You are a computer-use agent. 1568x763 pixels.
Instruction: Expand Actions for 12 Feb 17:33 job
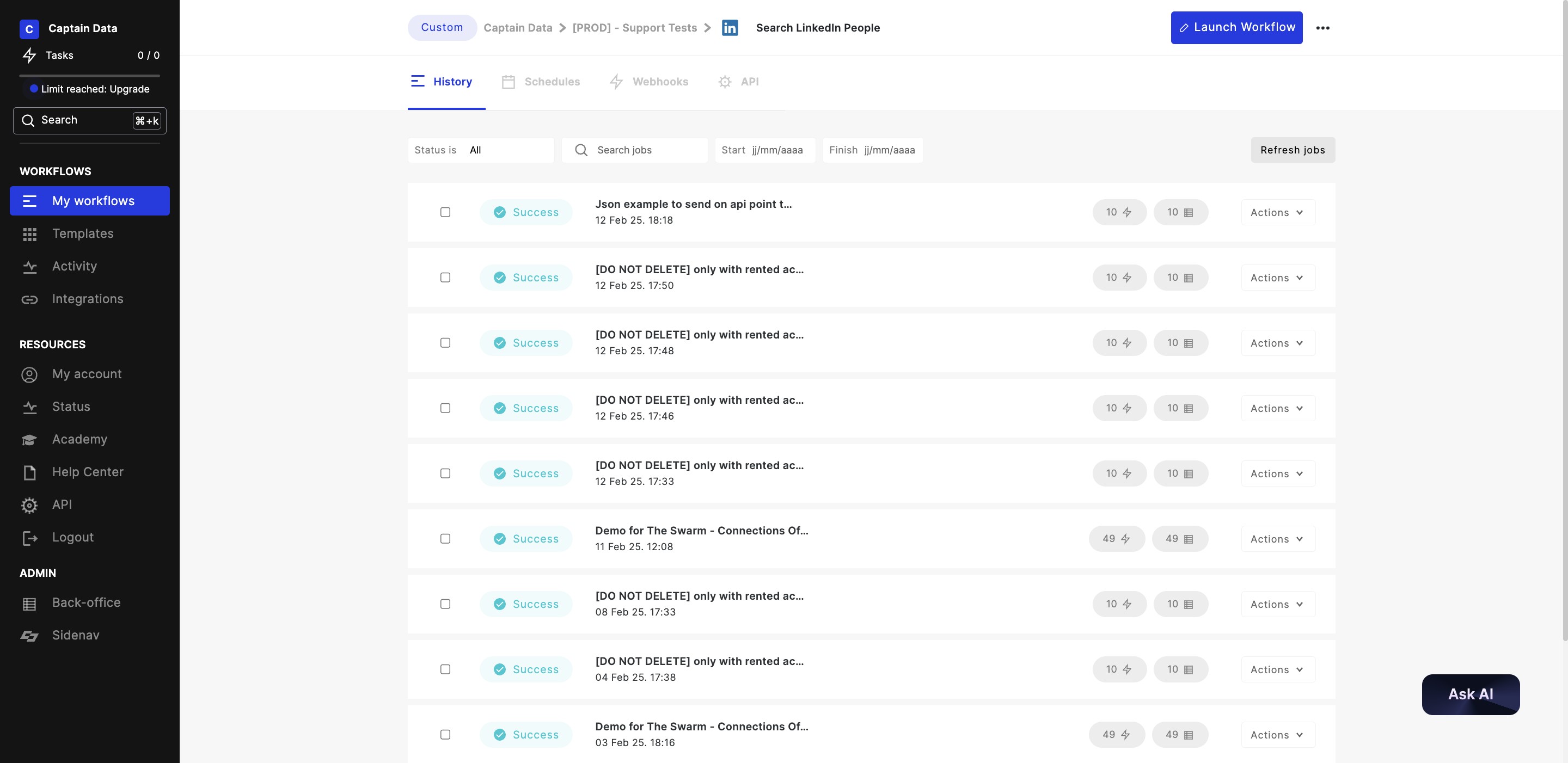(x=1278, y=473)
